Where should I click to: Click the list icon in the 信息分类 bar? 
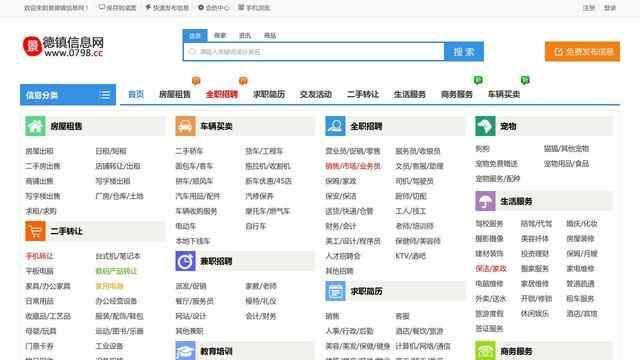click(104, 95)
